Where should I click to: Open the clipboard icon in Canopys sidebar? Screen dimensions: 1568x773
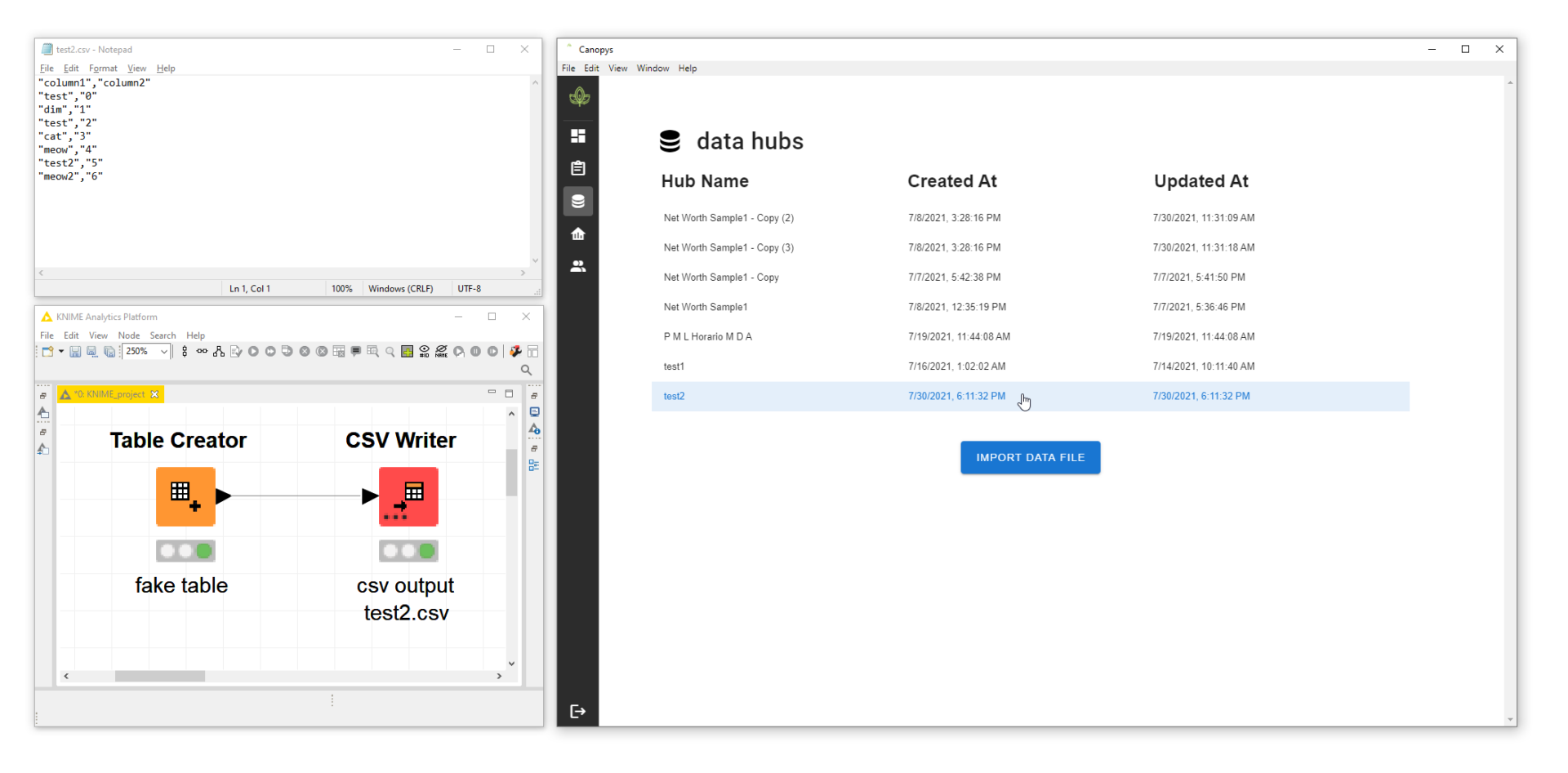(x=578, y=168)
